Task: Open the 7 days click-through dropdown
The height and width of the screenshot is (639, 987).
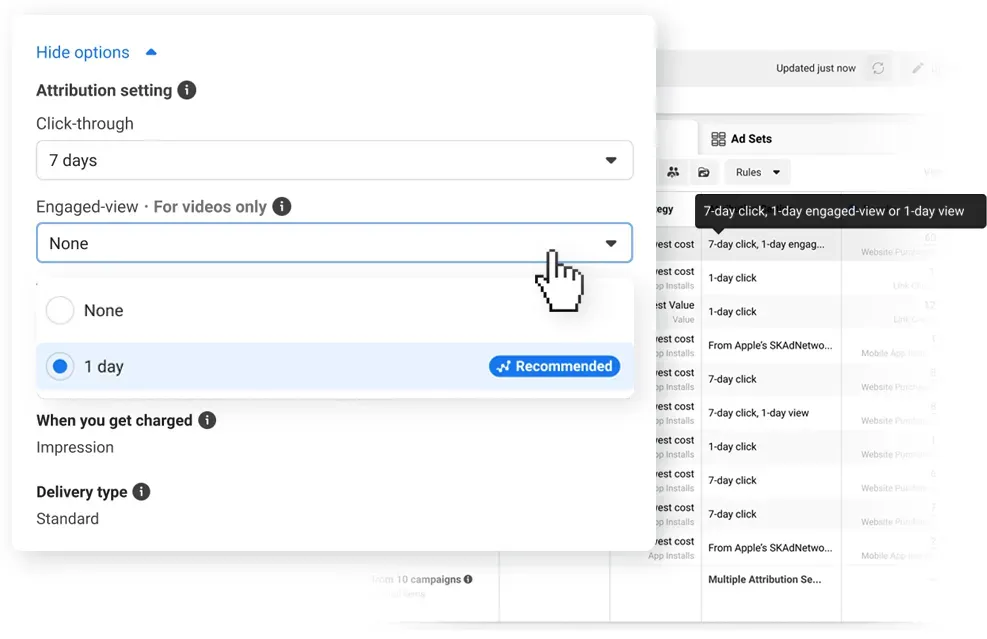Action: click(x=334, y=160)
